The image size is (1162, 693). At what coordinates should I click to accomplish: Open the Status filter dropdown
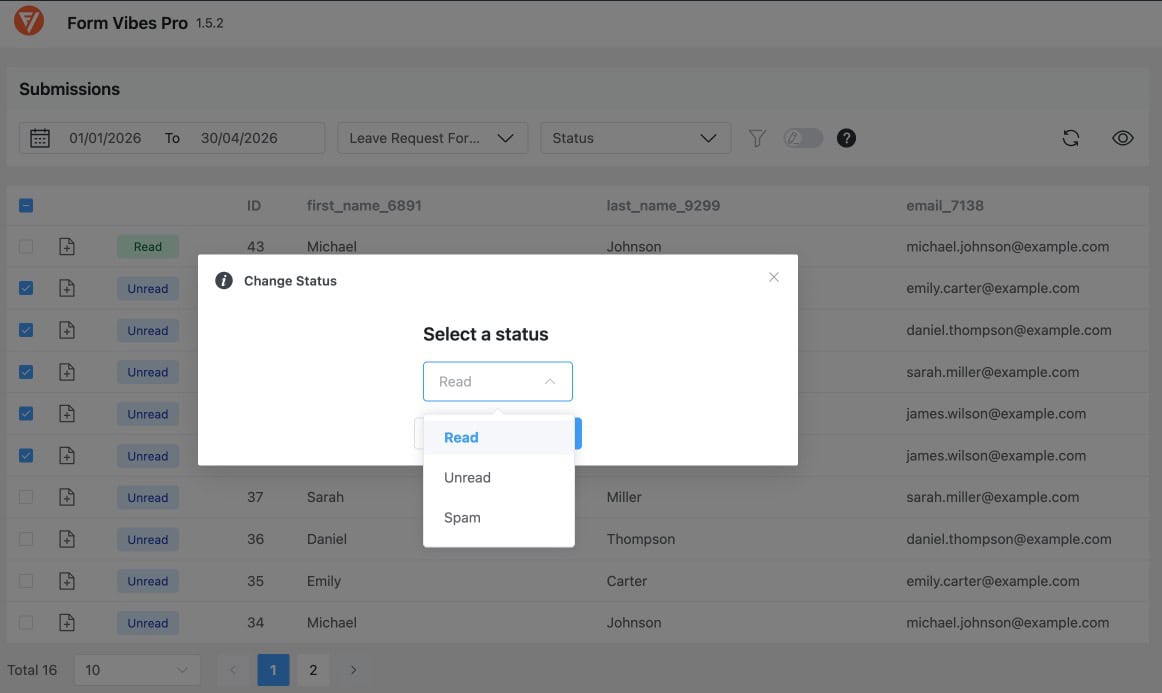(636, 138)
